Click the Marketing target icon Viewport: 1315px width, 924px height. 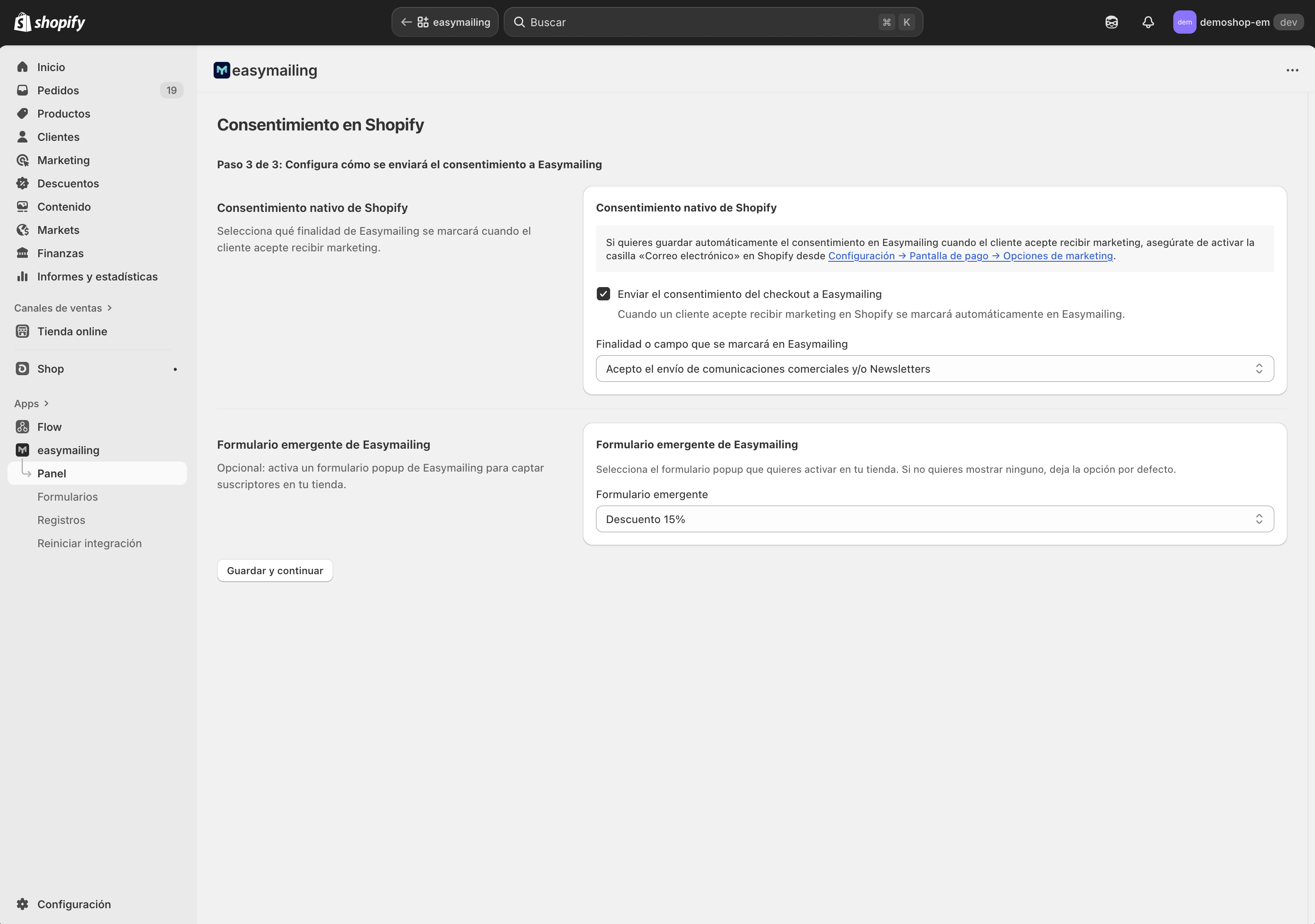pos(22,160)
